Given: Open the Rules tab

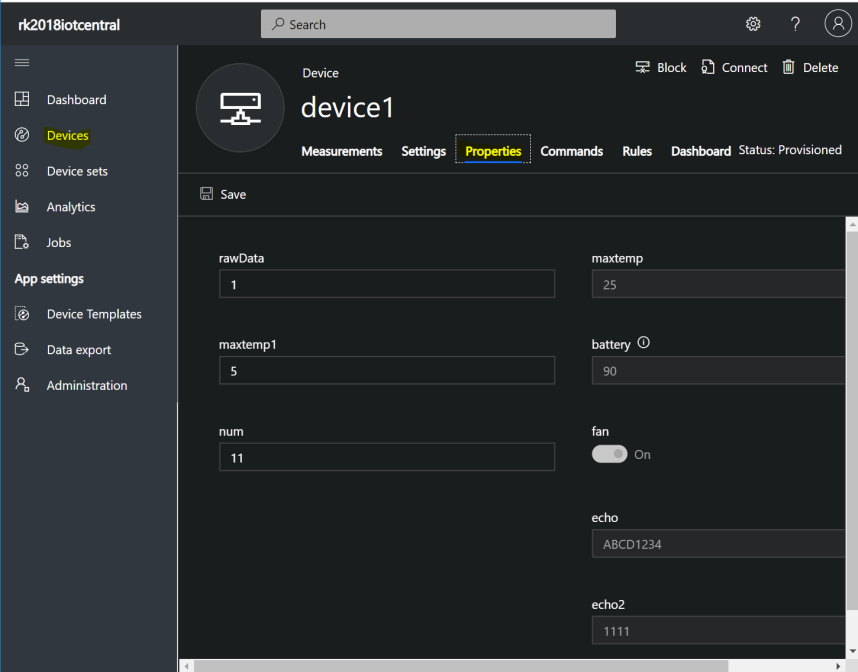Looking at the screenshot, I should pos(637,151).
